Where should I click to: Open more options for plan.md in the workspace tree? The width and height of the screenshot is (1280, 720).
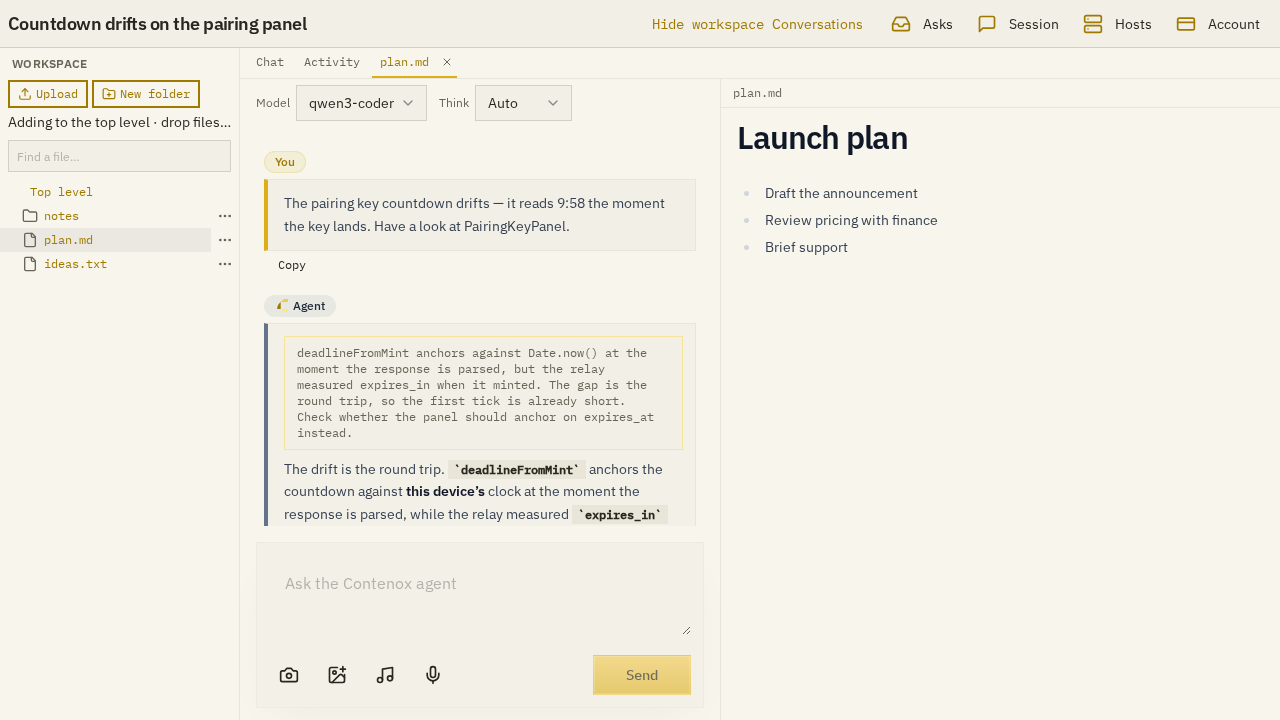point(225,240)
